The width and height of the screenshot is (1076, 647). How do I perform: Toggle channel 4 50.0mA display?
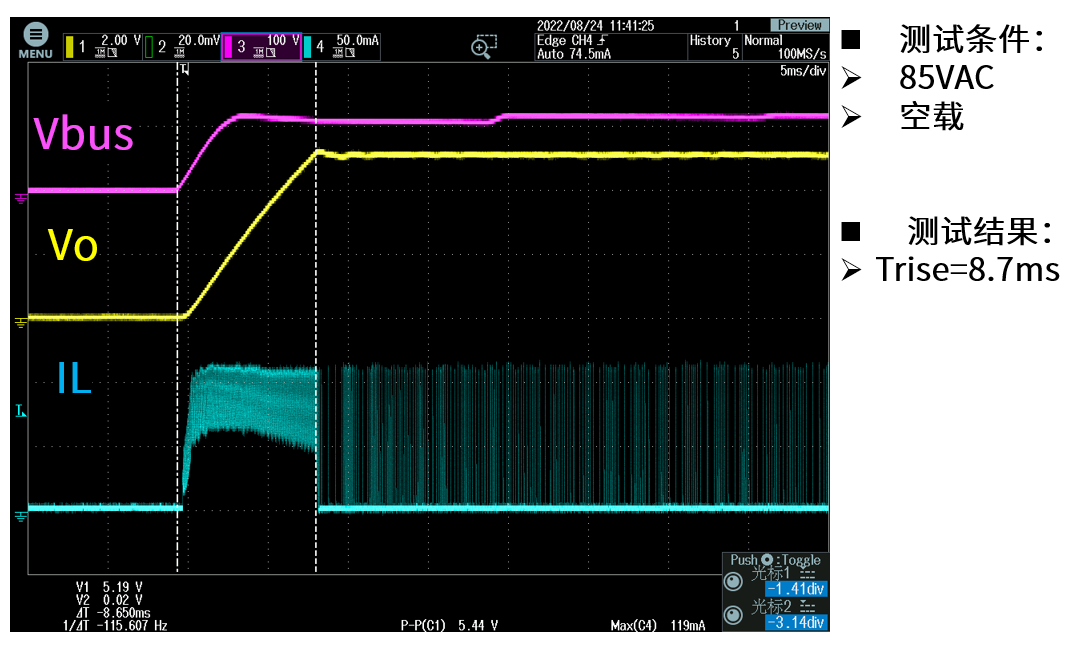tap(341, 46)
